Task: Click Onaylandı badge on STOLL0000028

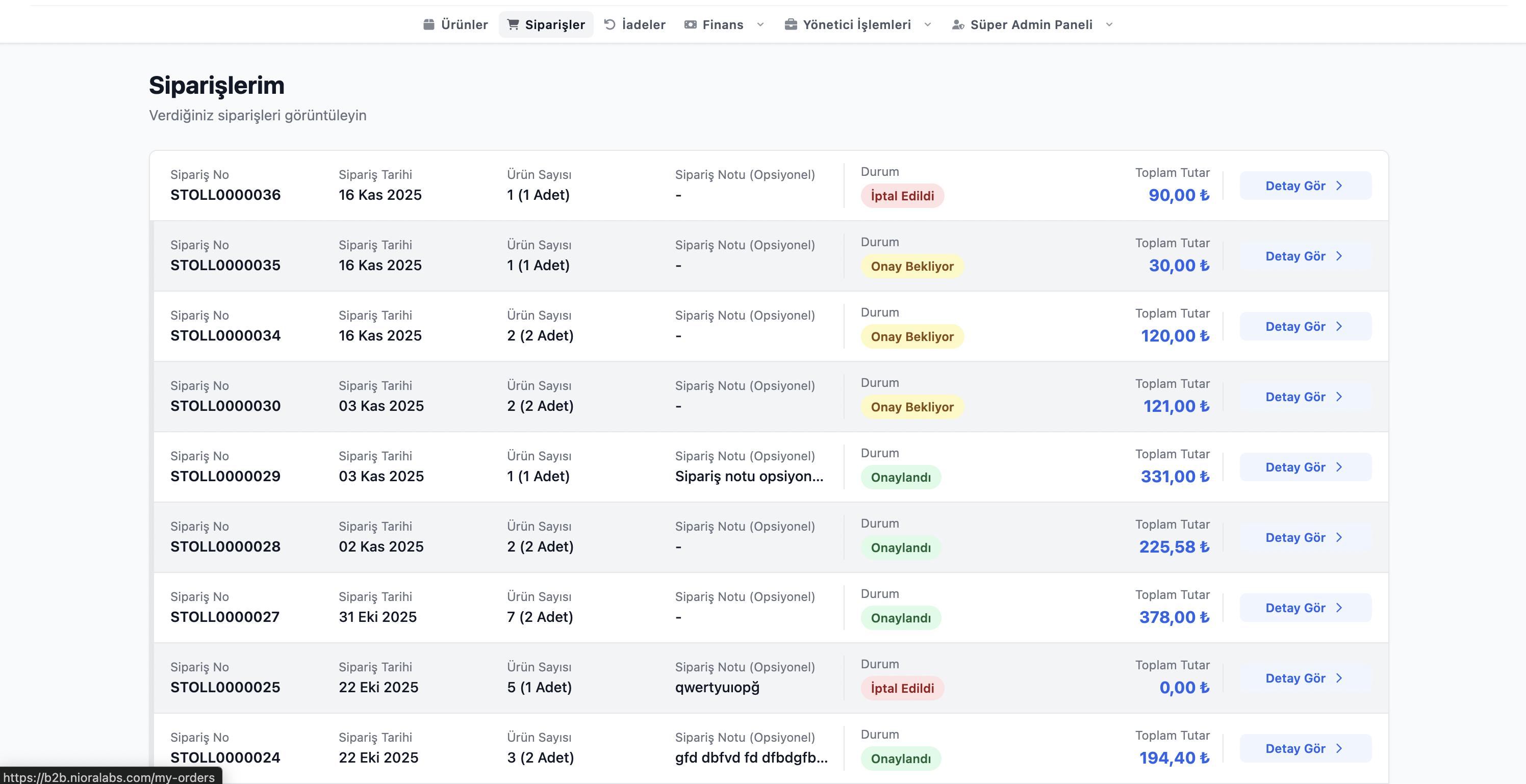Action: pyautogui.click(x=900, y=548)
